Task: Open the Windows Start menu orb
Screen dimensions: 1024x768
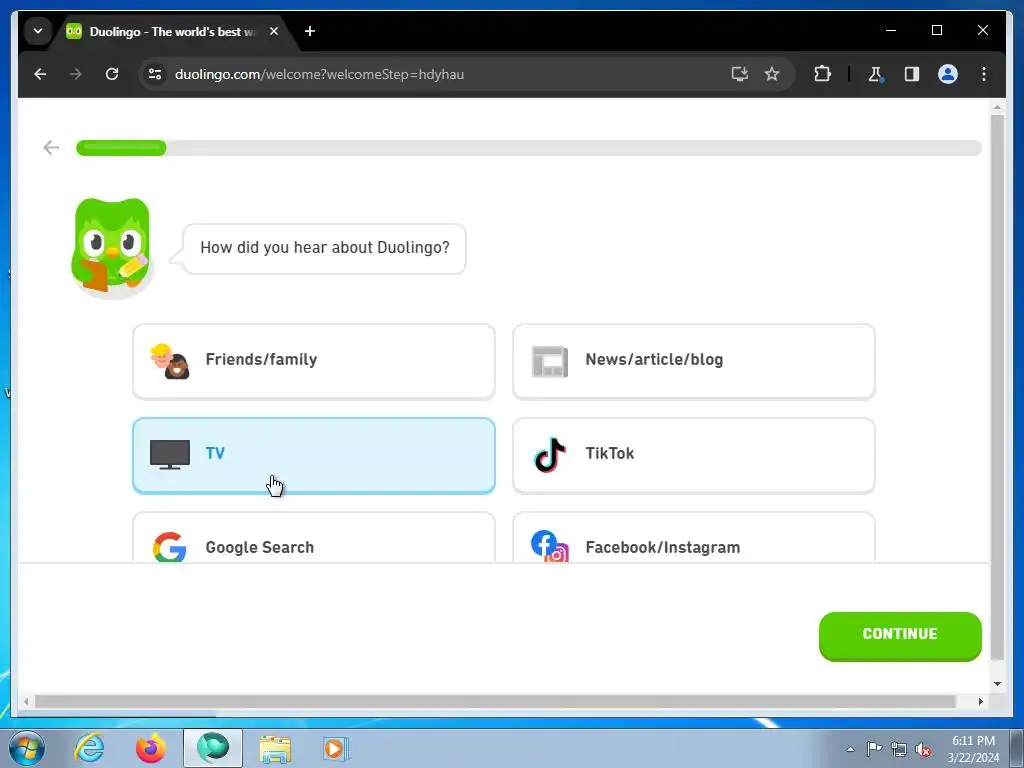Action: [x=27, y=748]
